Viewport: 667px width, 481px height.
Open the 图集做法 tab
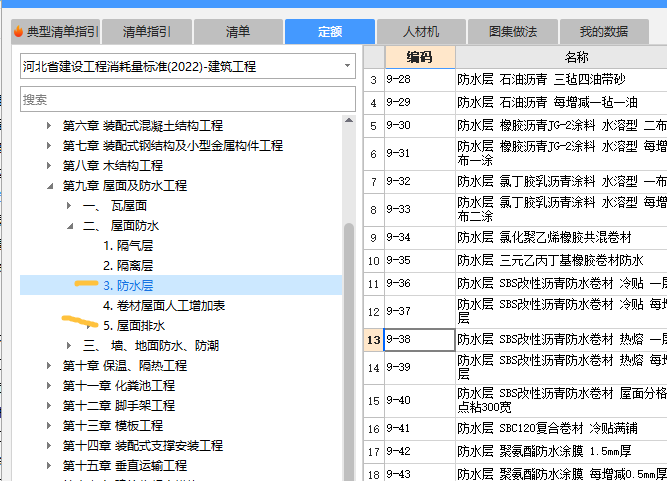click(x=513, y=31)
